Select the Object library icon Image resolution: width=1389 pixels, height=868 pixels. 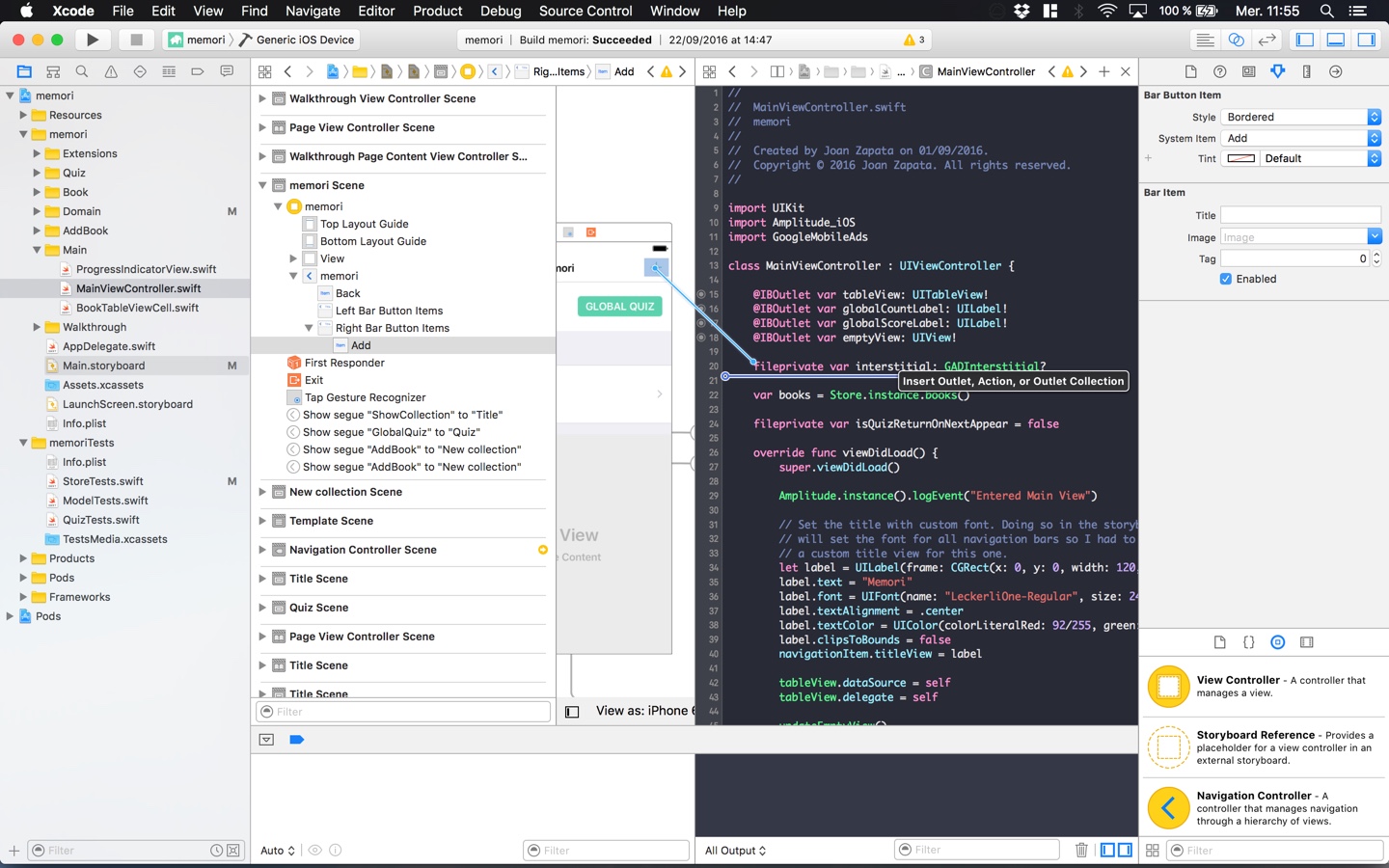tap(1277, 642)
